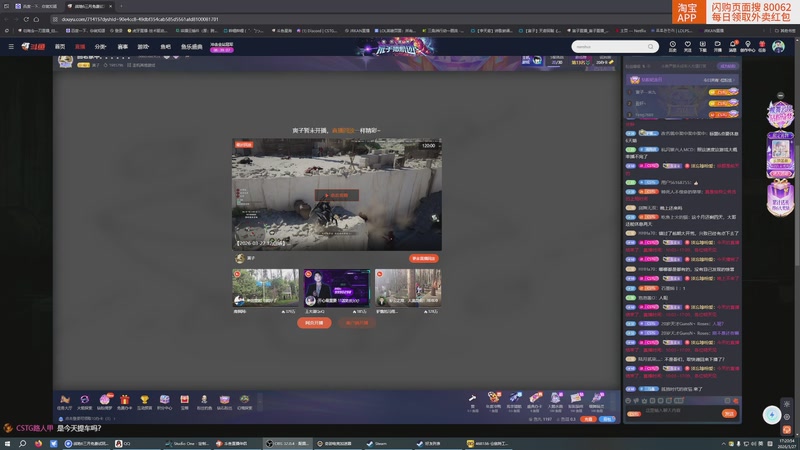Click the magnifier search icon
800x450 pixels.
[651, 46]
